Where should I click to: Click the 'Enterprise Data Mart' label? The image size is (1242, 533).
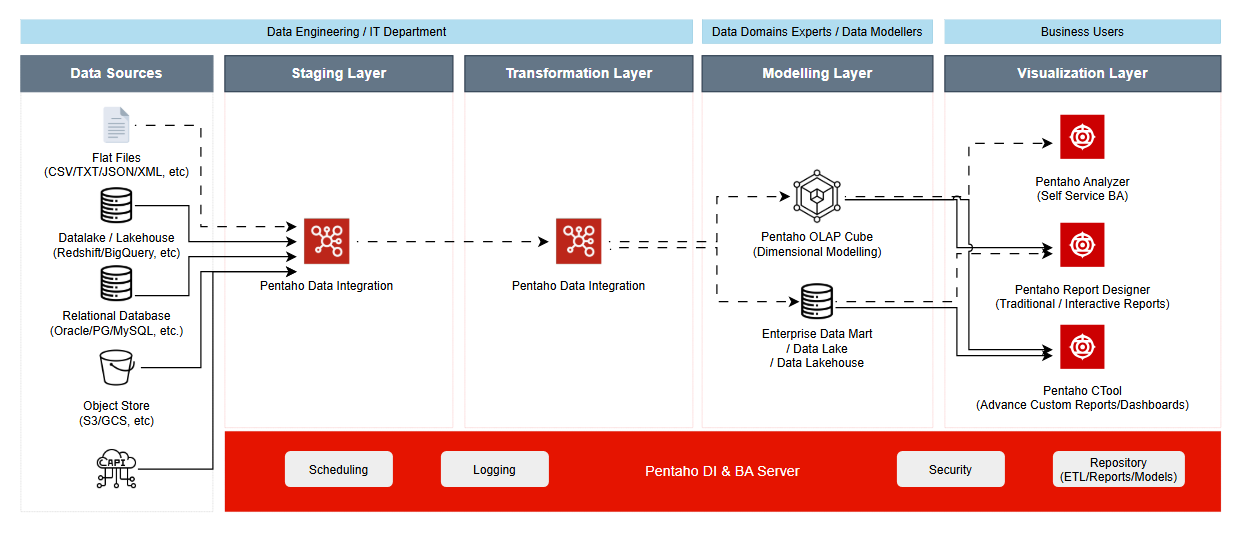coord(817,335)
